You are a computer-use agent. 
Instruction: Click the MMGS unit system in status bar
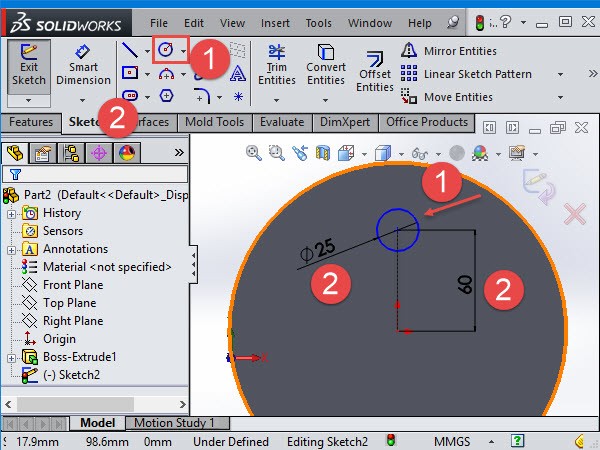452,442
